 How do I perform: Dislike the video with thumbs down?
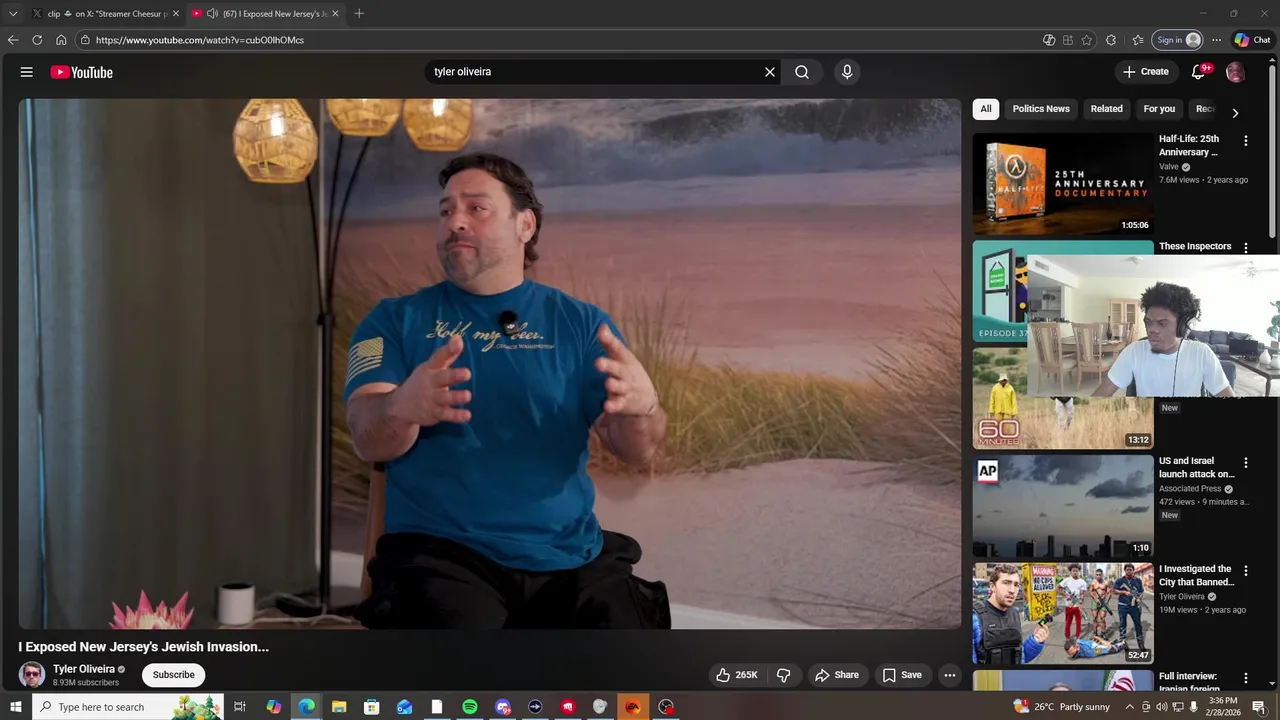point(784,675)
